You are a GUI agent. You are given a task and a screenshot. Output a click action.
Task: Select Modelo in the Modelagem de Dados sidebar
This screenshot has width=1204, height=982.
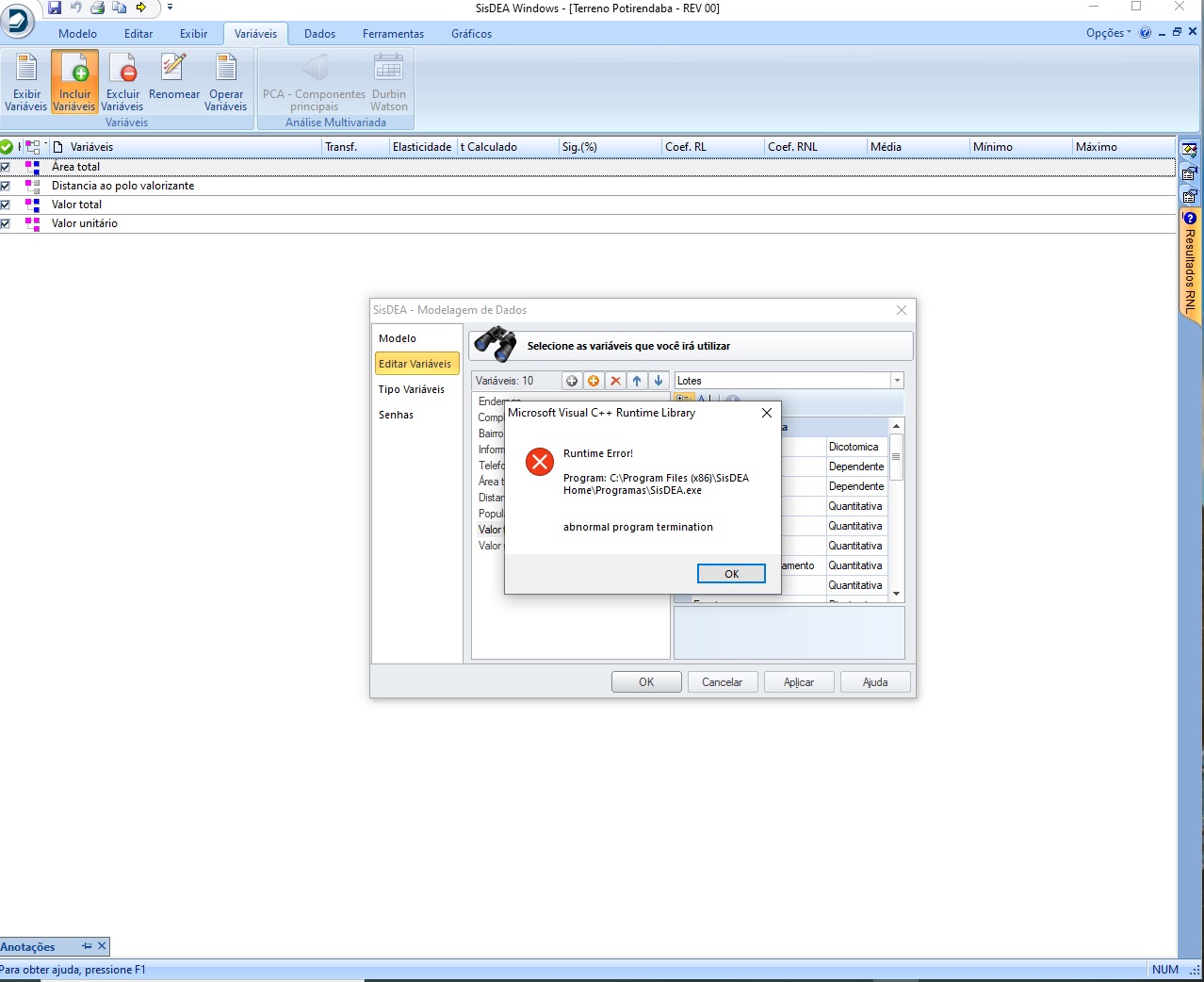pyautogui.click(x=398, y=338)
